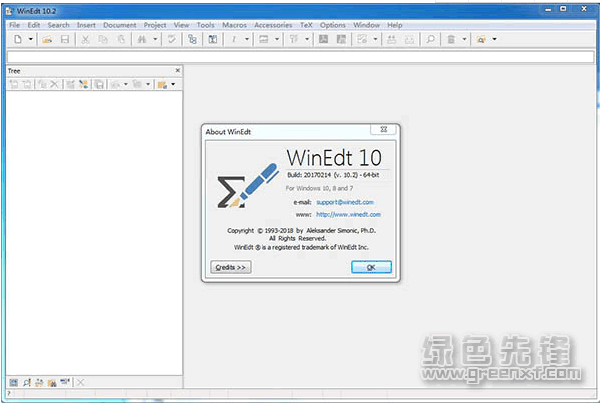Viewport: 600px width, 408px height.
Task: Click the grey X icon below Tree panel
Action: point(80,382)
